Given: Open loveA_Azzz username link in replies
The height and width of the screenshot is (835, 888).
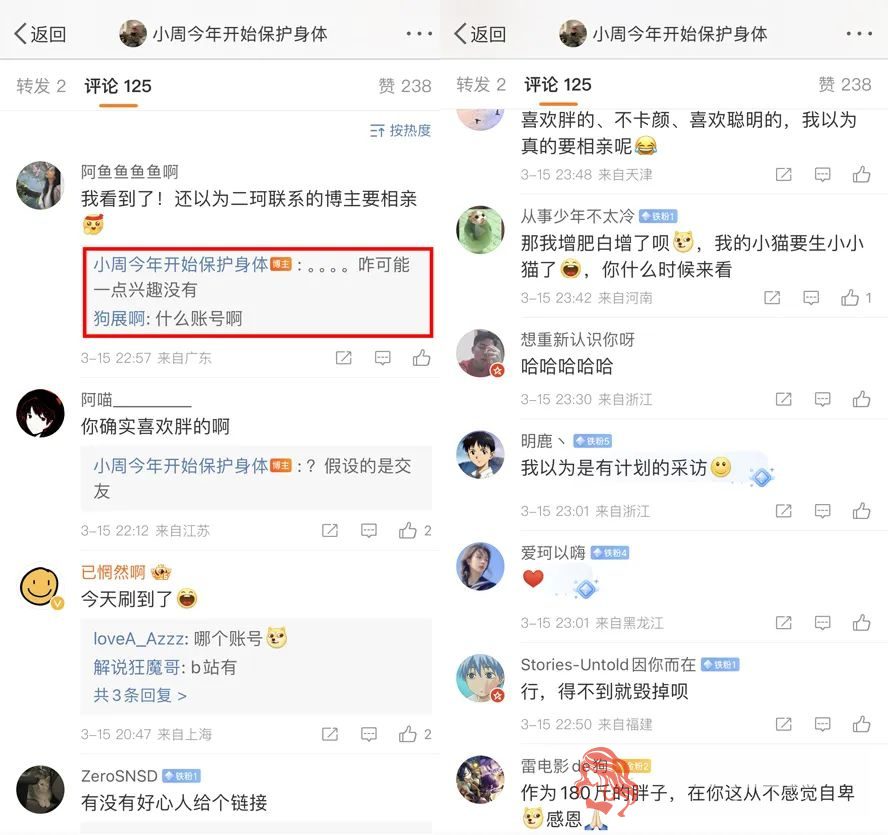Looking at the screenshot, I should click(138, 639).
